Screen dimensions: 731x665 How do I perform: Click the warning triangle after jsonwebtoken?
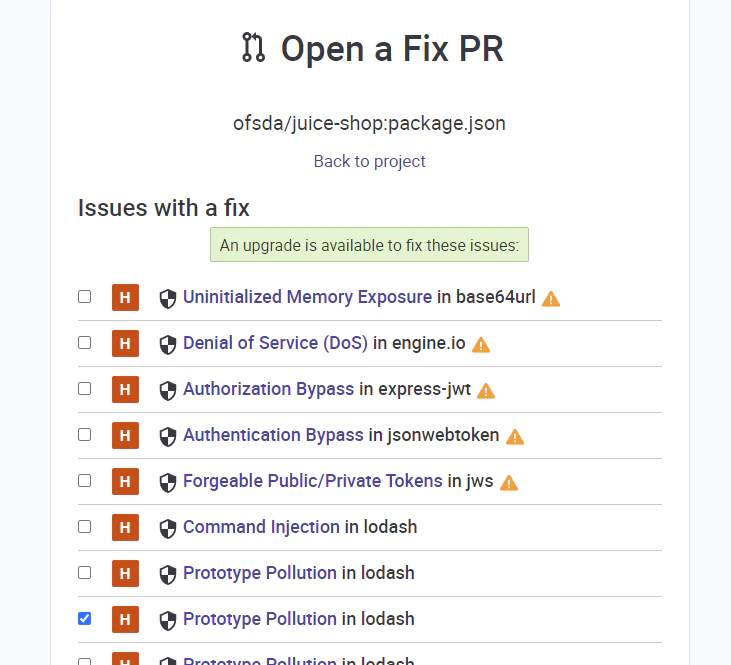(515, 436)
